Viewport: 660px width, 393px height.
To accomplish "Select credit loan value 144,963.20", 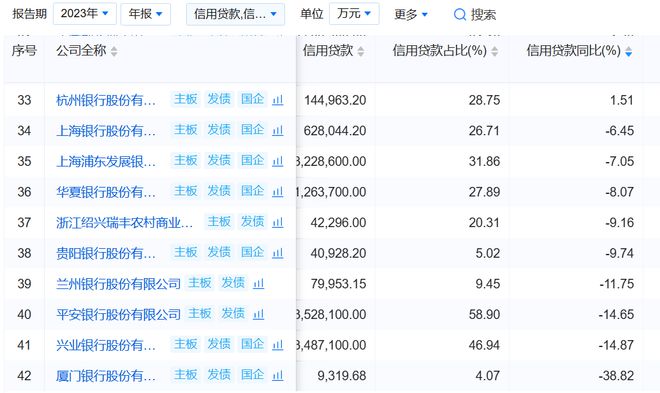I will click(x=335, y=100).
